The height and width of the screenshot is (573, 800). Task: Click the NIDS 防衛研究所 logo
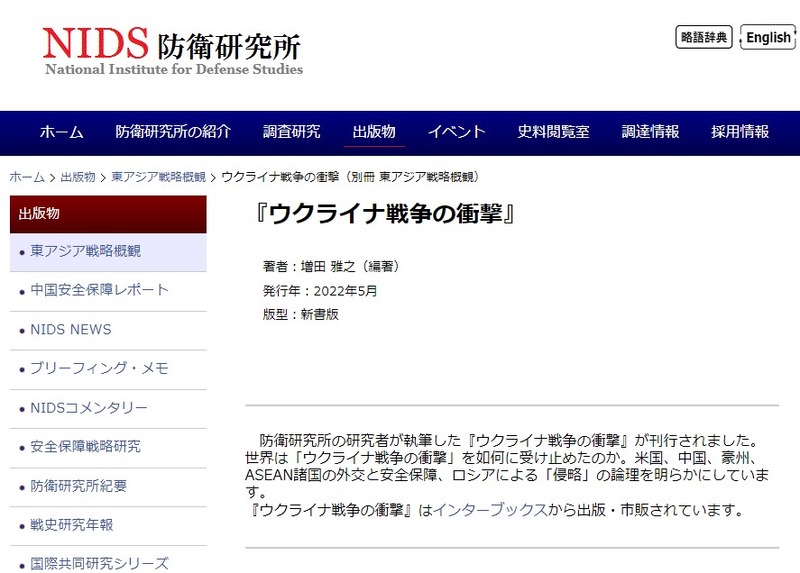[x=172, y=50]
